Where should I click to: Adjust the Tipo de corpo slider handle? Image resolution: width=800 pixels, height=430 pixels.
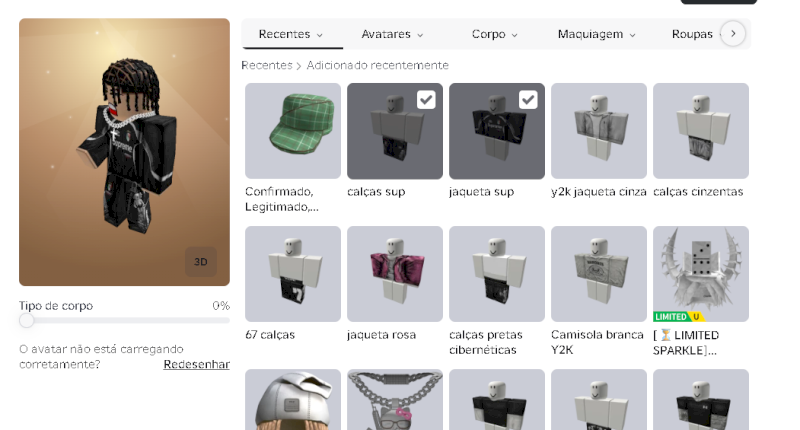(x=27, y=321)
